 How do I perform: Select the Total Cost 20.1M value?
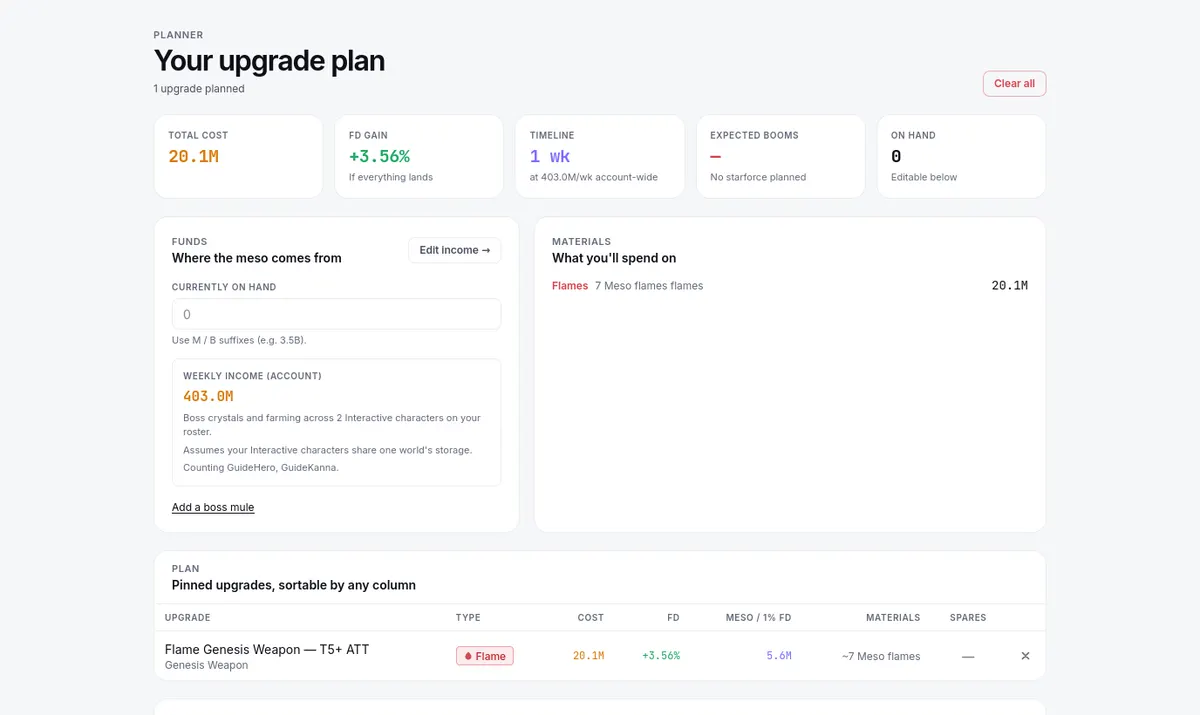pos(193,156)
